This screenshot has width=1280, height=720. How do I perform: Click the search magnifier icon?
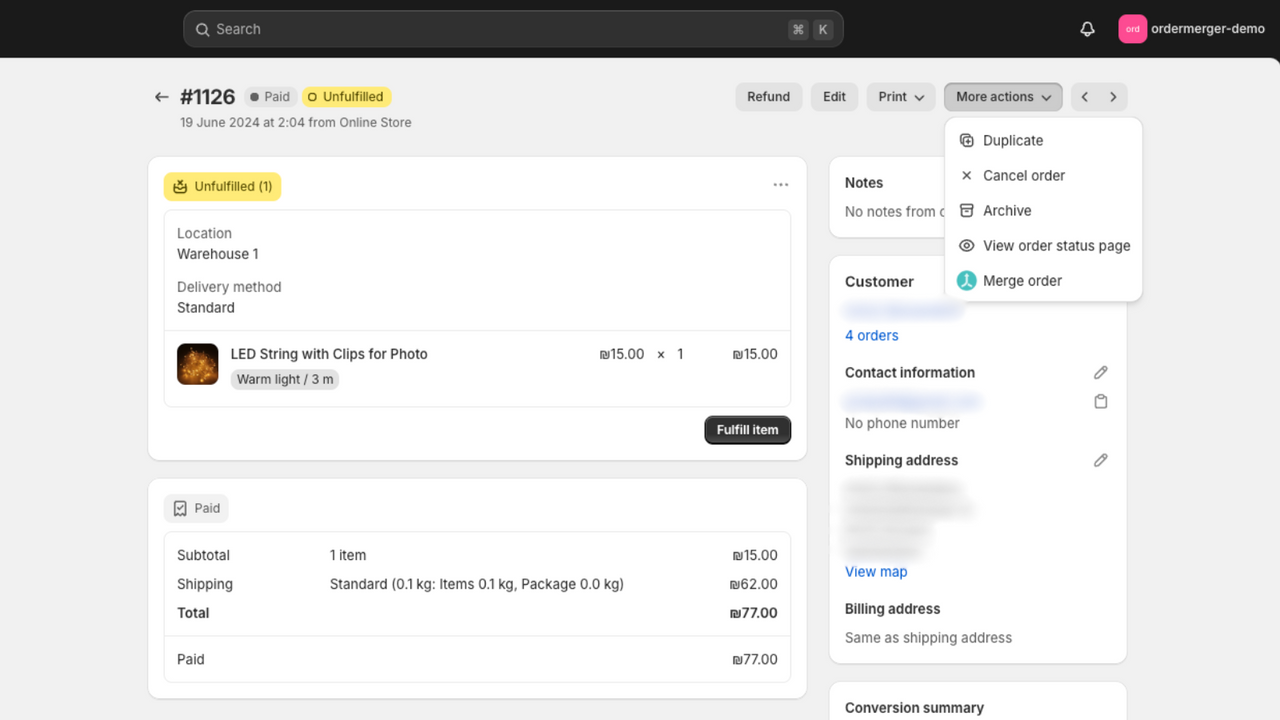pos(202,29)
